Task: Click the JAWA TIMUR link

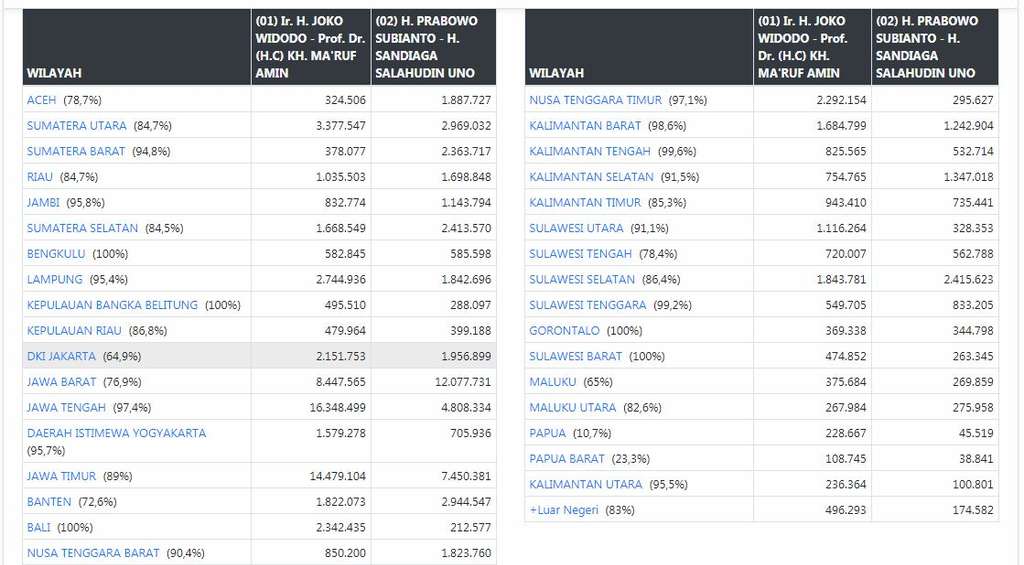Action: (x=61, y=476)
